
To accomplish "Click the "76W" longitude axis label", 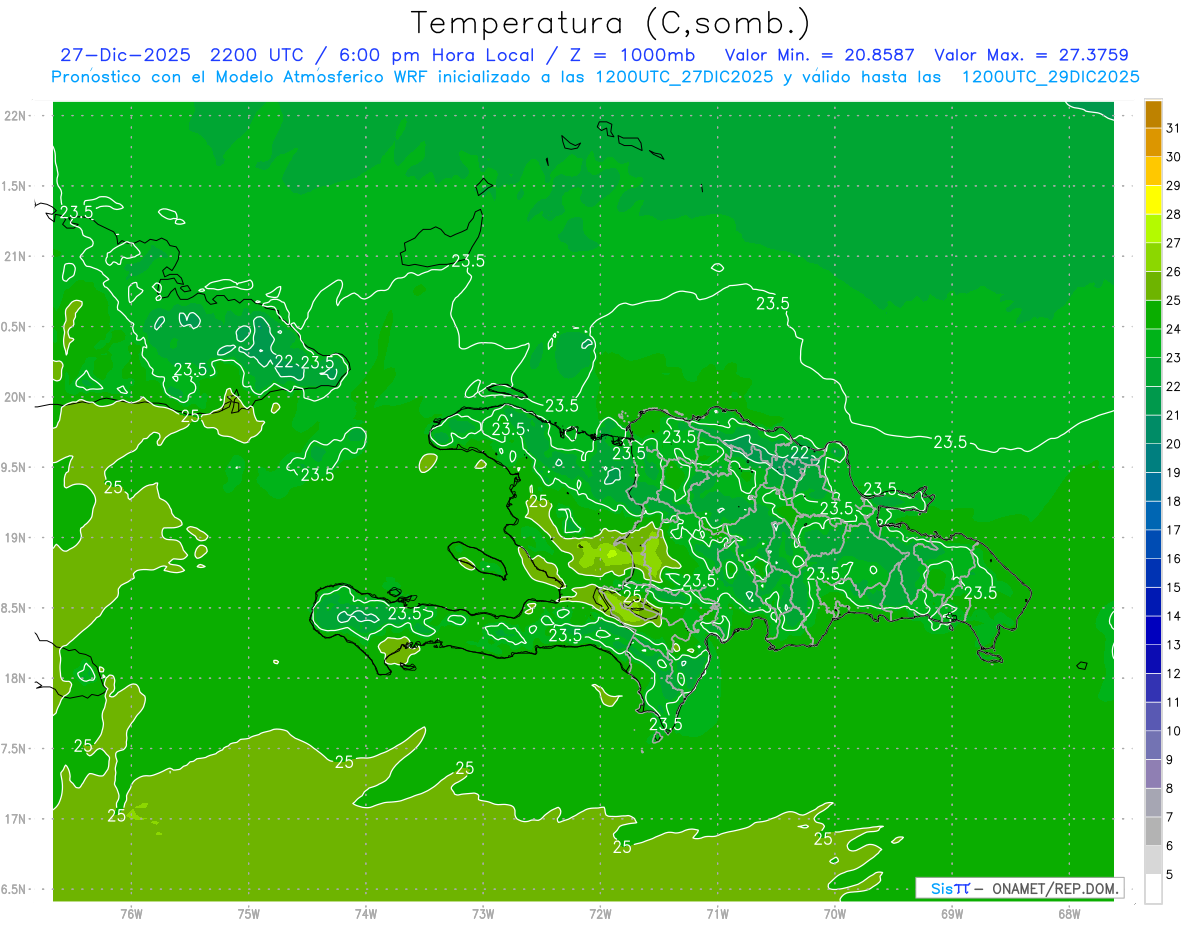I will 131,914.
